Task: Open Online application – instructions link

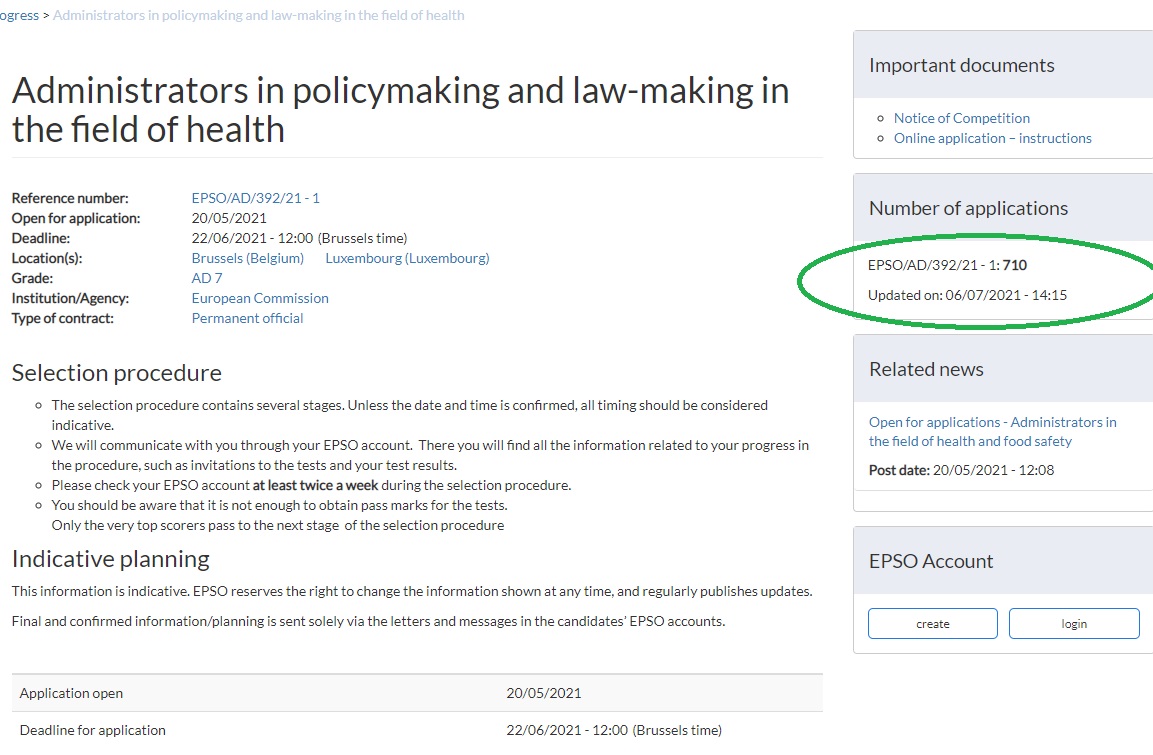Action: (992, 138)
